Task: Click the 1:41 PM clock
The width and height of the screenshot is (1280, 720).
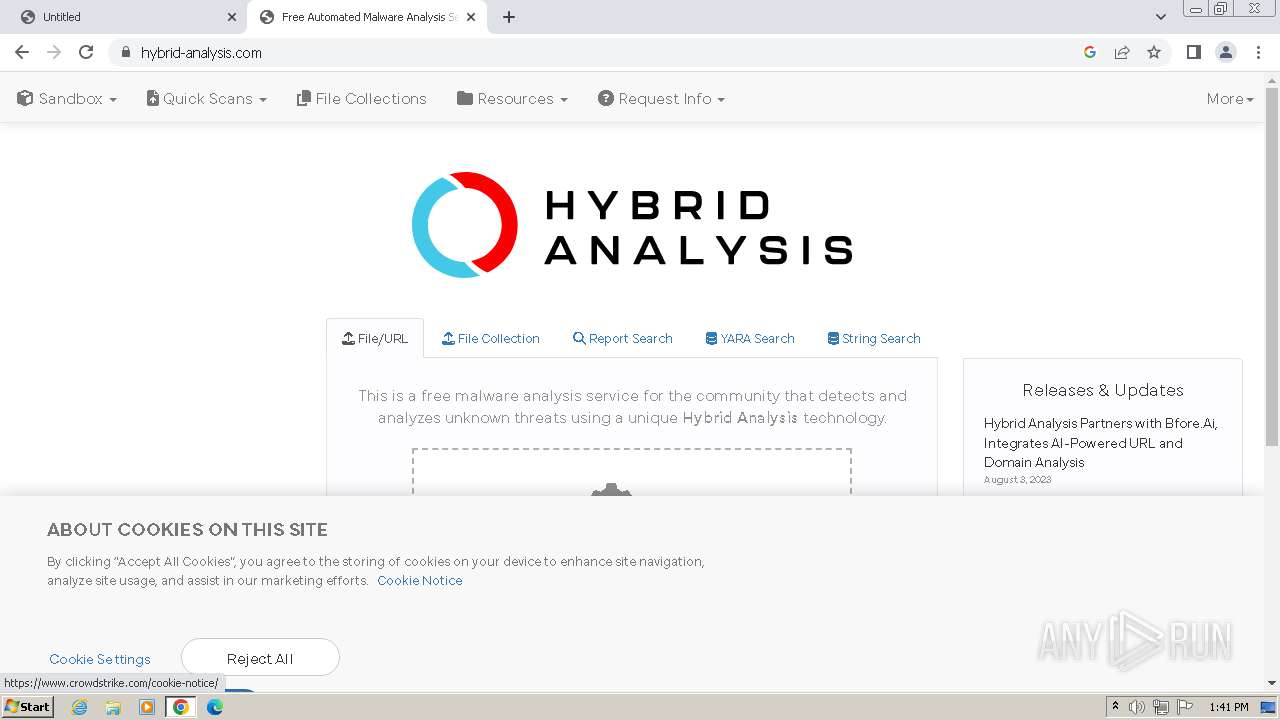Action: pos(1228,707)
